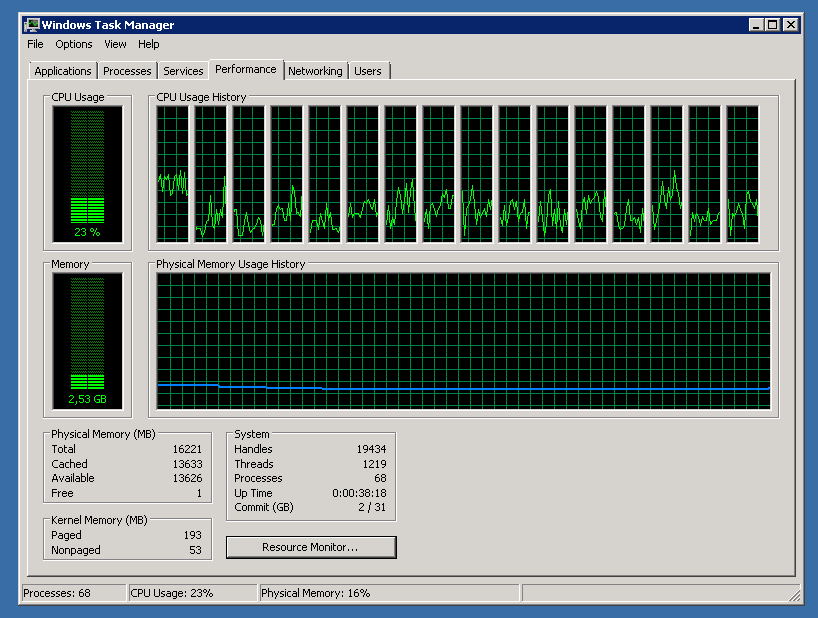Switch to the Services tab
Image resolution: width=818 pixels, height=618 pixels.
183,71
